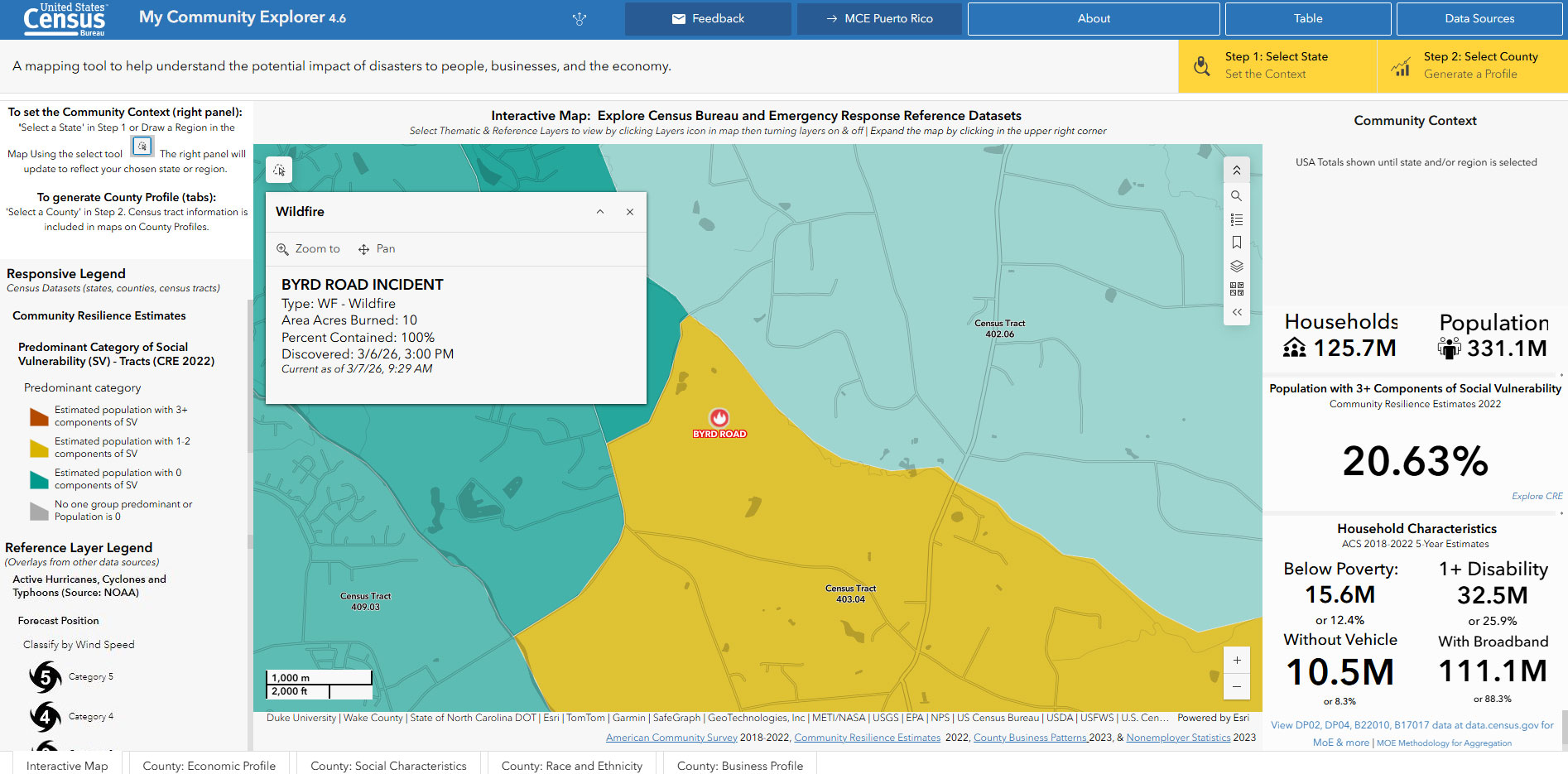
Task: Click the Byrd Road wildfire marker
Action: coord(719,418)
